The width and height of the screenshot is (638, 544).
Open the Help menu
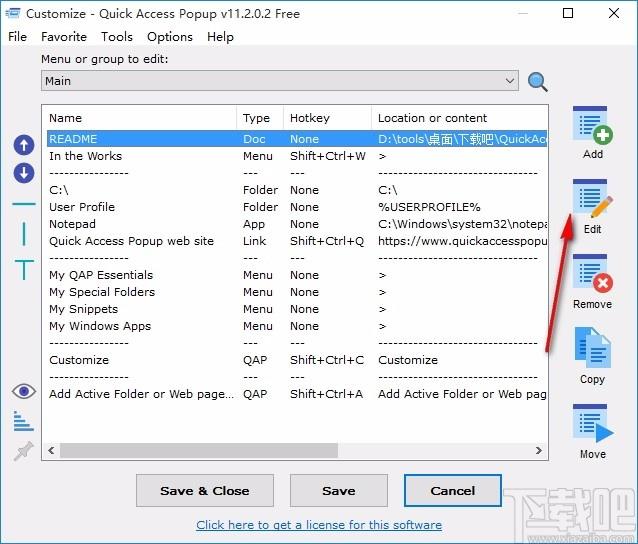click(x=220, y=37)
